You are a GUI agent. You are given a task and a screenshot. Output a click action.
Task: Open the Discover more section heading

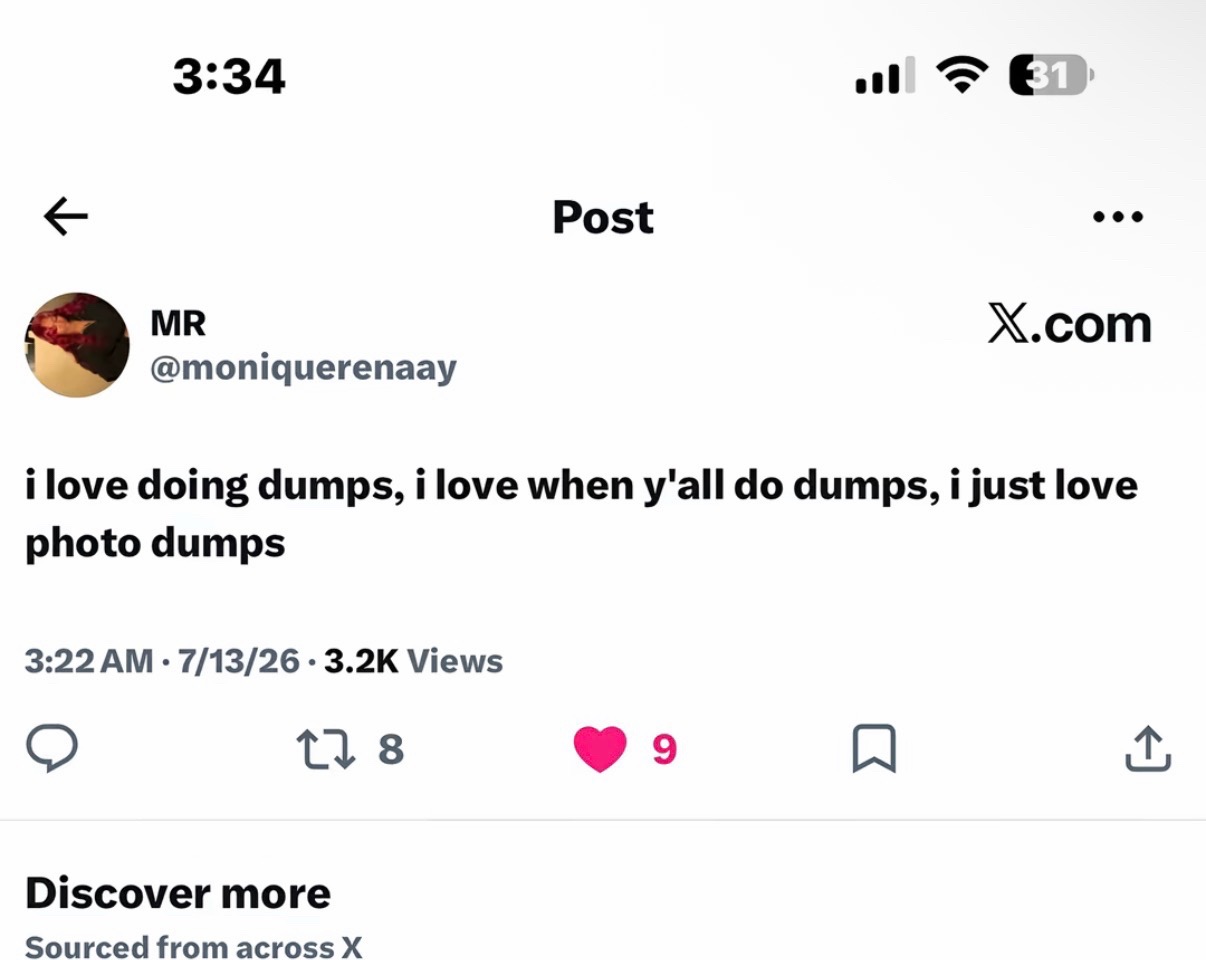click(178, 893)
